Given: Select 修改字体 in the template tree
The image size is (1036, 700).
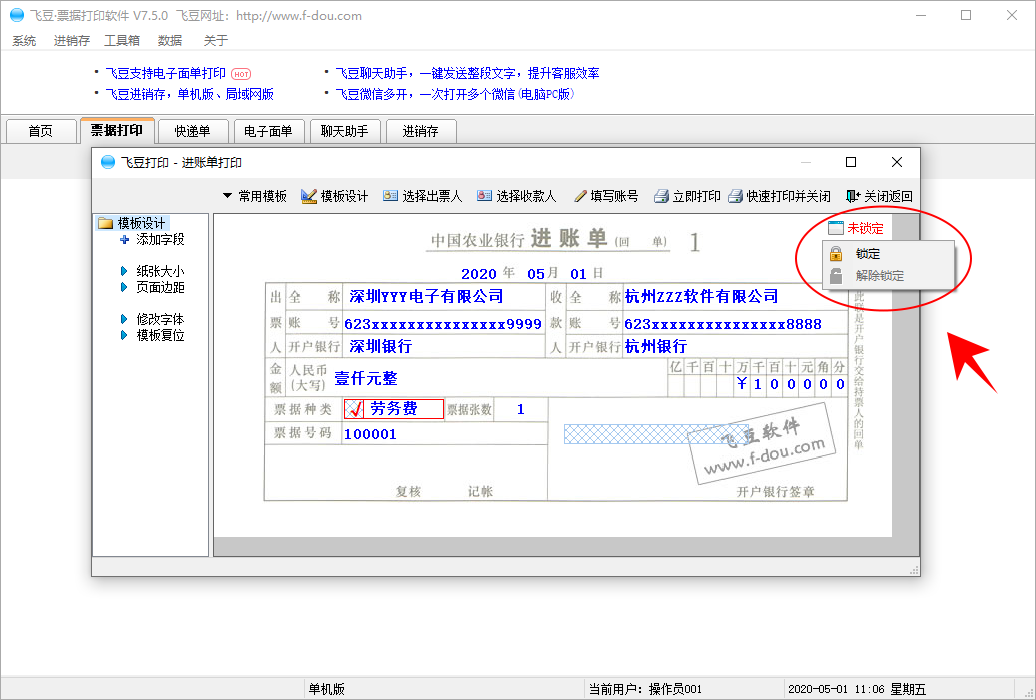Looking at the screenshot, I should [160, 319].
